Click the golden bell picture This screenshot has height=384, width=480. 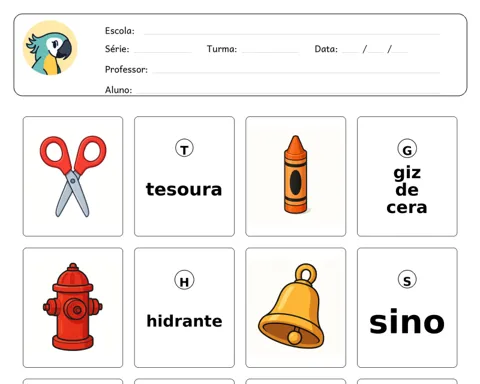291,306
